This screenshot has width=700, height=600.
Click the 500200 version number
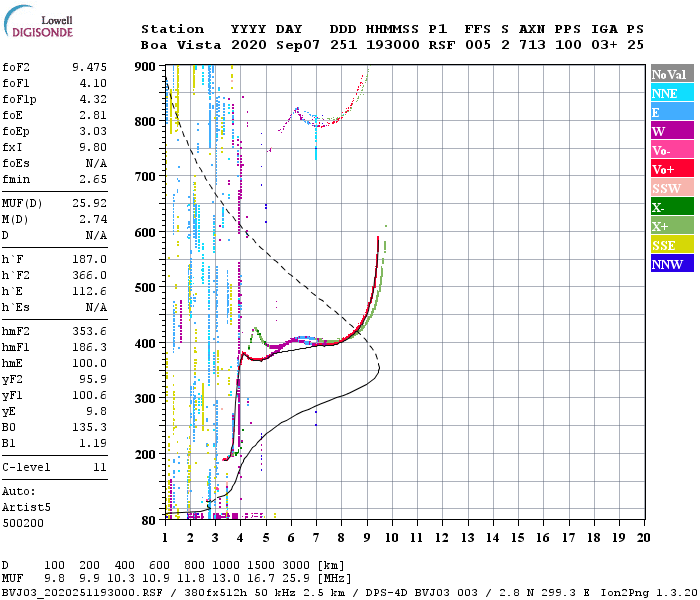pos(23,523)
